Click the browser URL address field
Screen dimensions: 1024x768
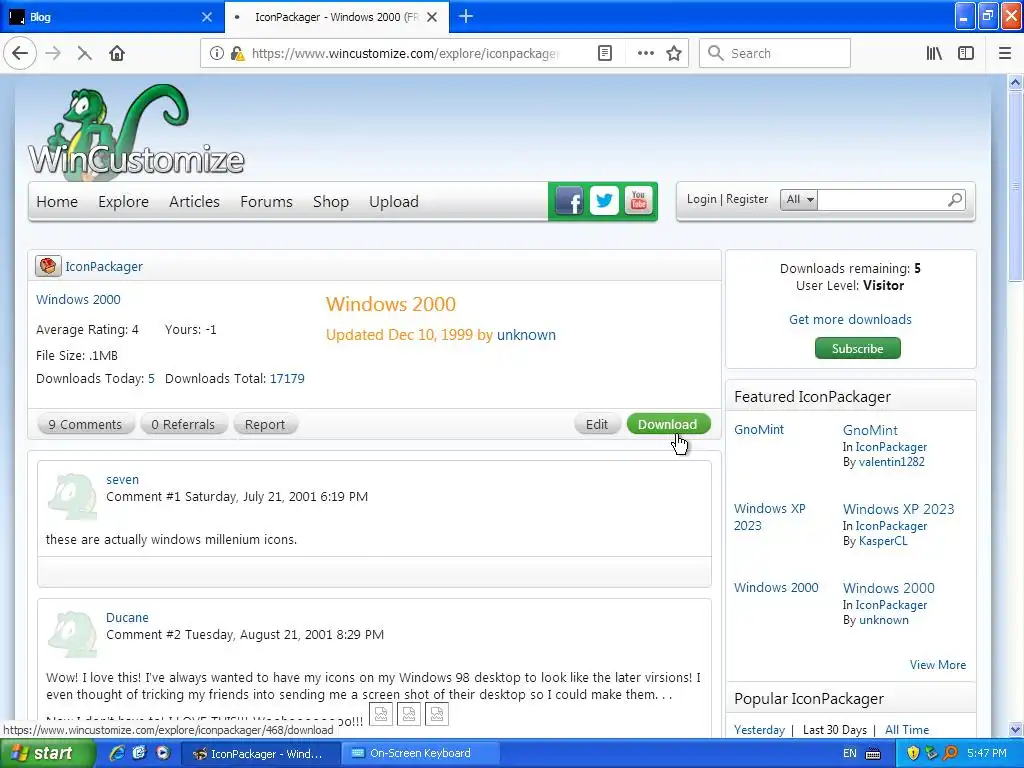(405, 53)
